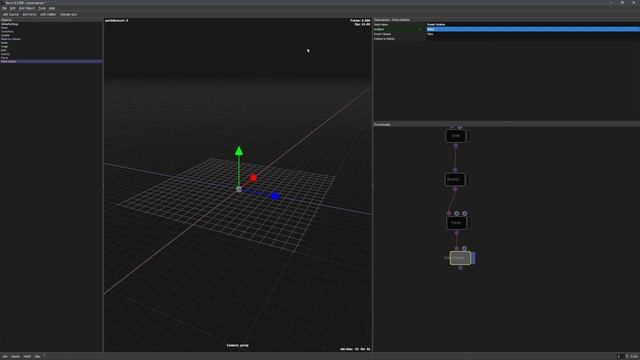Grab the red X-axis gizmo handle

[253, 178]
